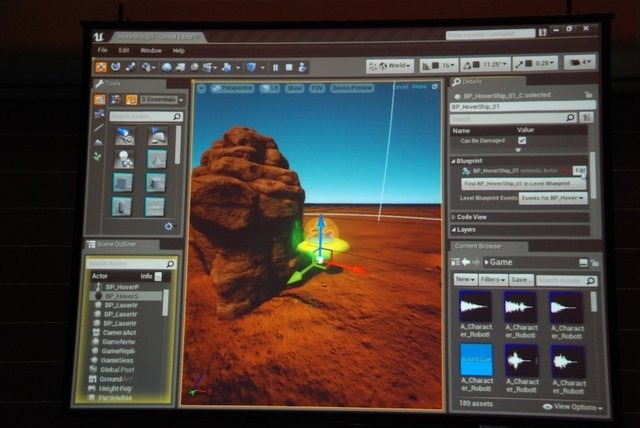The height and width of the screenshot is (428, 640).
Task: Click the property matrix button beside Details search
Action: tap(586, 118)
